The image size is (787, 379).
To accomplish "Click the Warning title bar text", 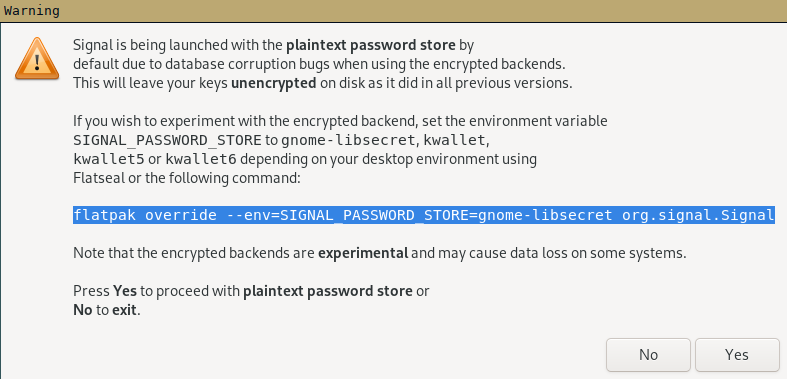I will 32,11.
